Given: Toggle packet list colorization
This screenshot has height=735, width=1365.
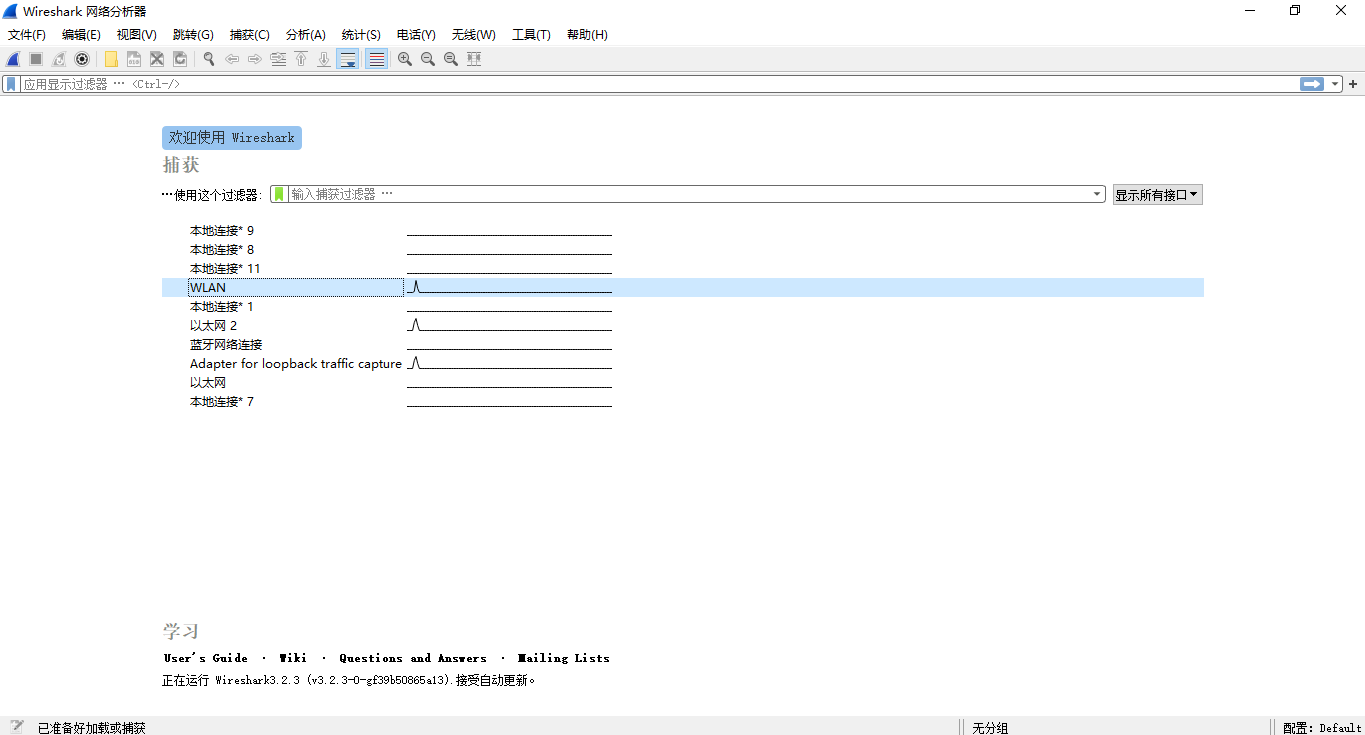Looking at the screenshot, I should click(377, 59).
